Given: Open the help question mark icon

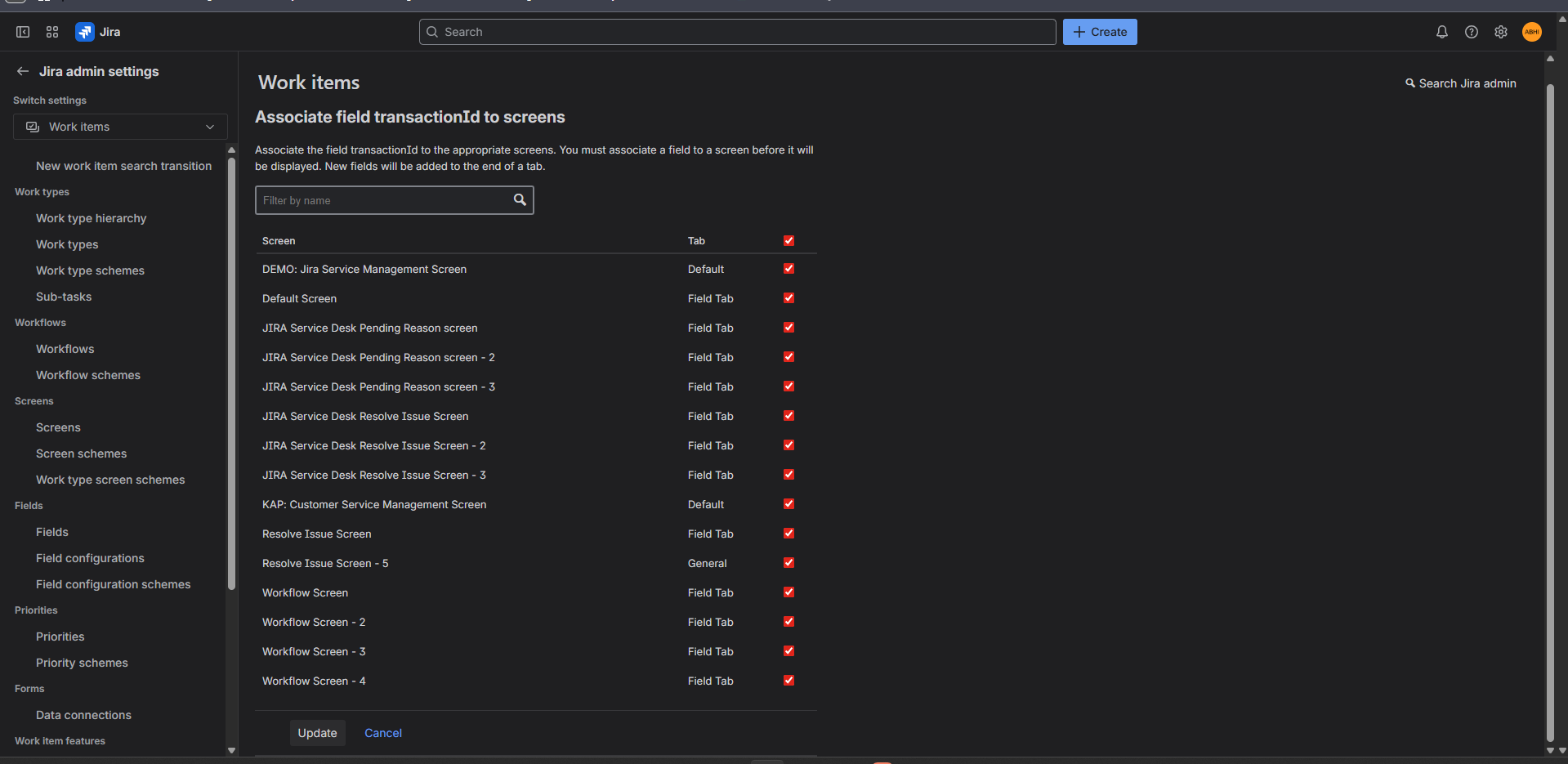Looking at the screenshot, I should tap(1471, 32).
